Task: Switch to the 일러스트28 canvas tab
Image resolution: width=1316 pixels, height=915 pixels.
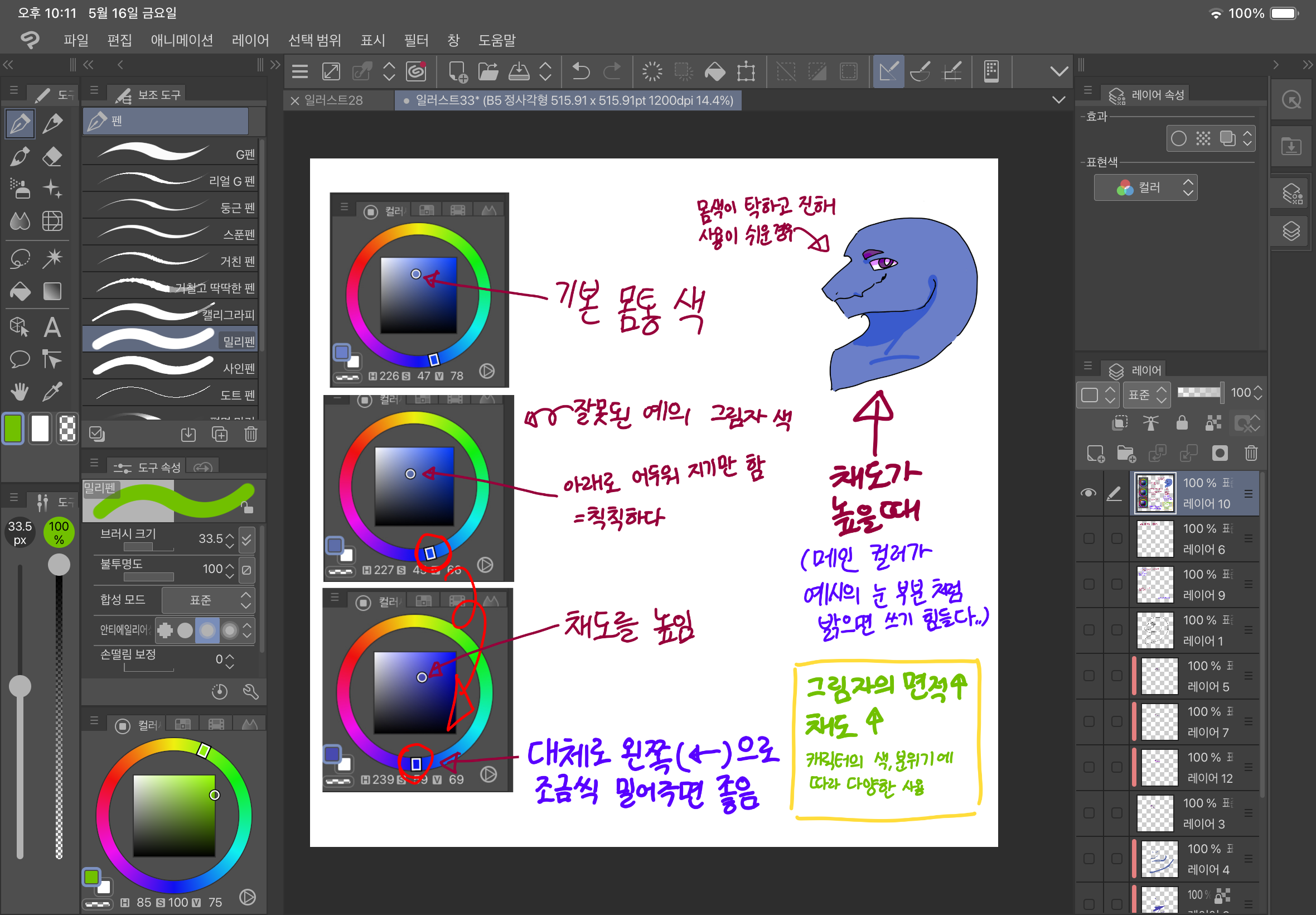Action: coord(333,100)
